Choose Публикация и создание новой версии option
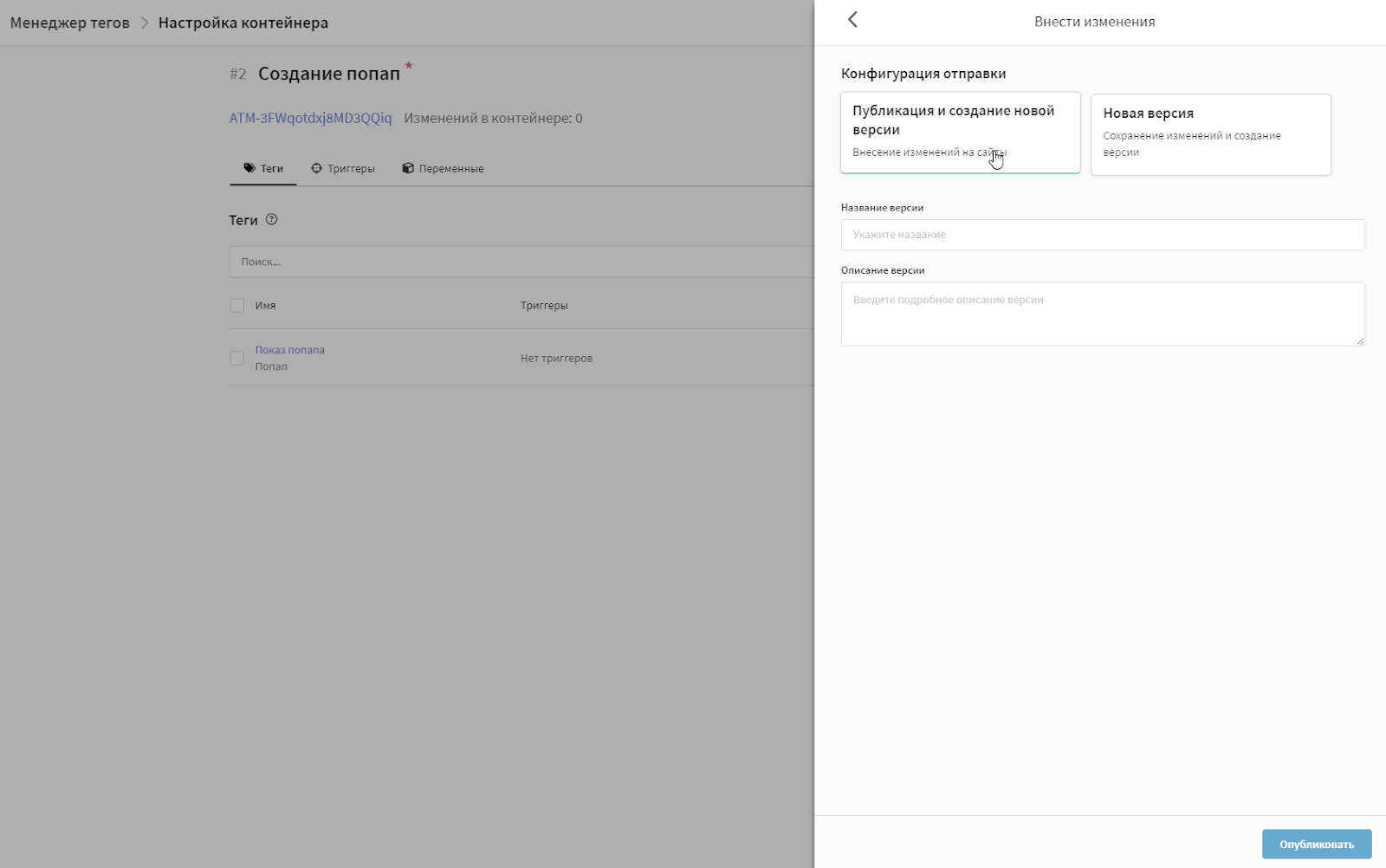 pos(960,133)
